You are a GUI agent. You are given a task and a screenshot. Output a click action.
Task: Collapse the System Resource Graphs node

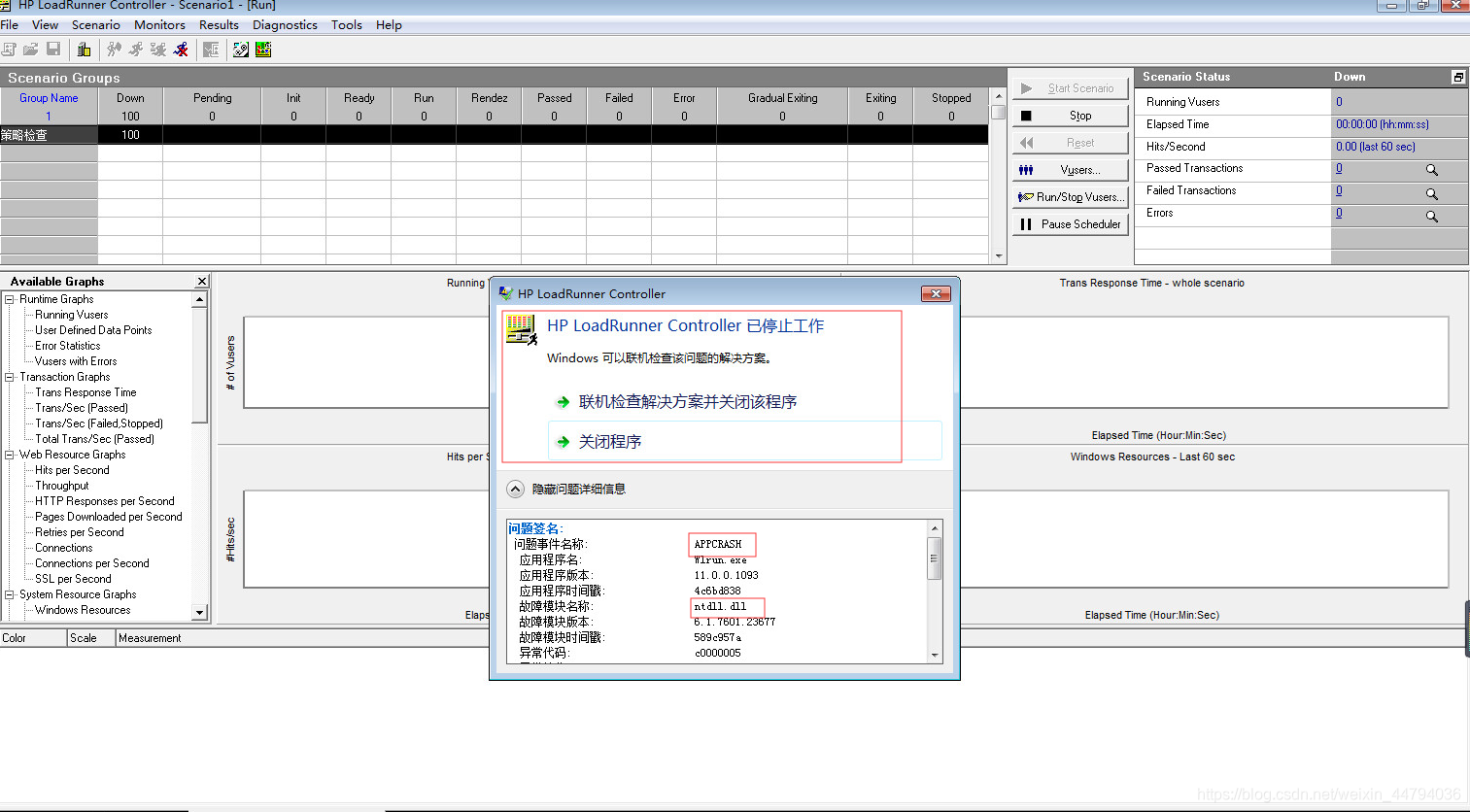point(10,594)
